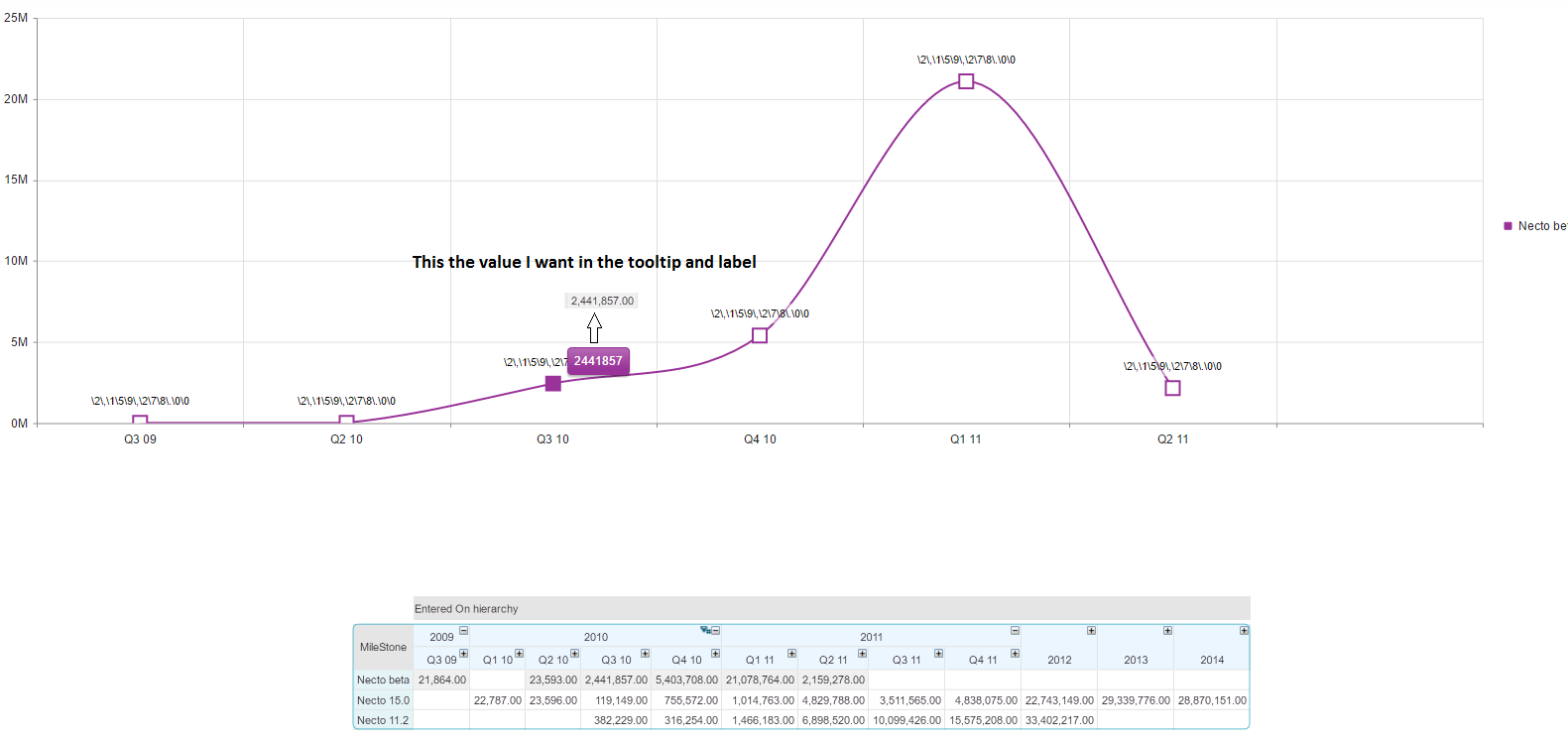Screen dimensions: 1568x744
Task: Select the Necto beta row header
Action: point(383,681)
